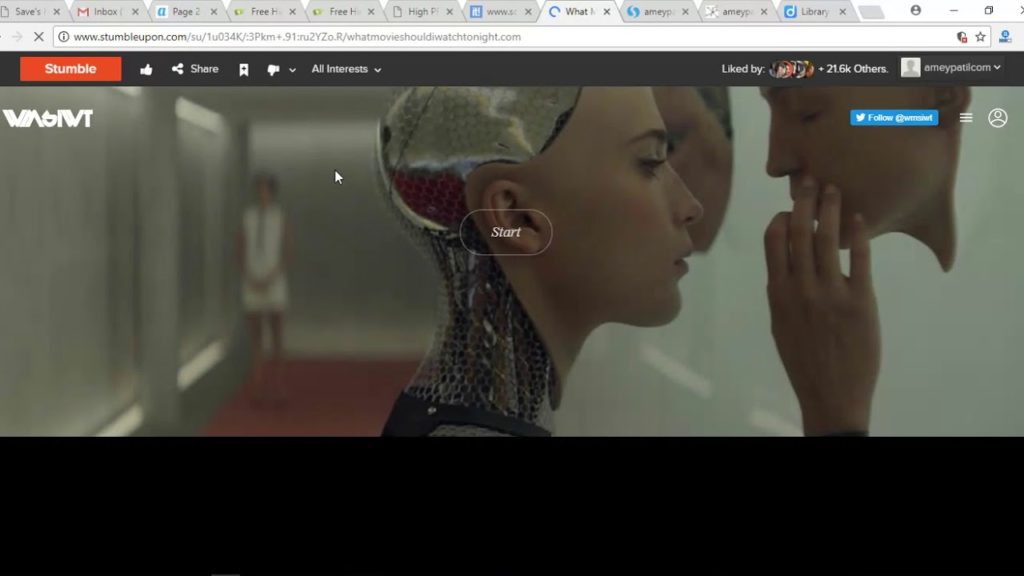The image size is (1024, 576).
Task: Bookmark page via add-to-list icon
Action: click(x=244, y=69)
